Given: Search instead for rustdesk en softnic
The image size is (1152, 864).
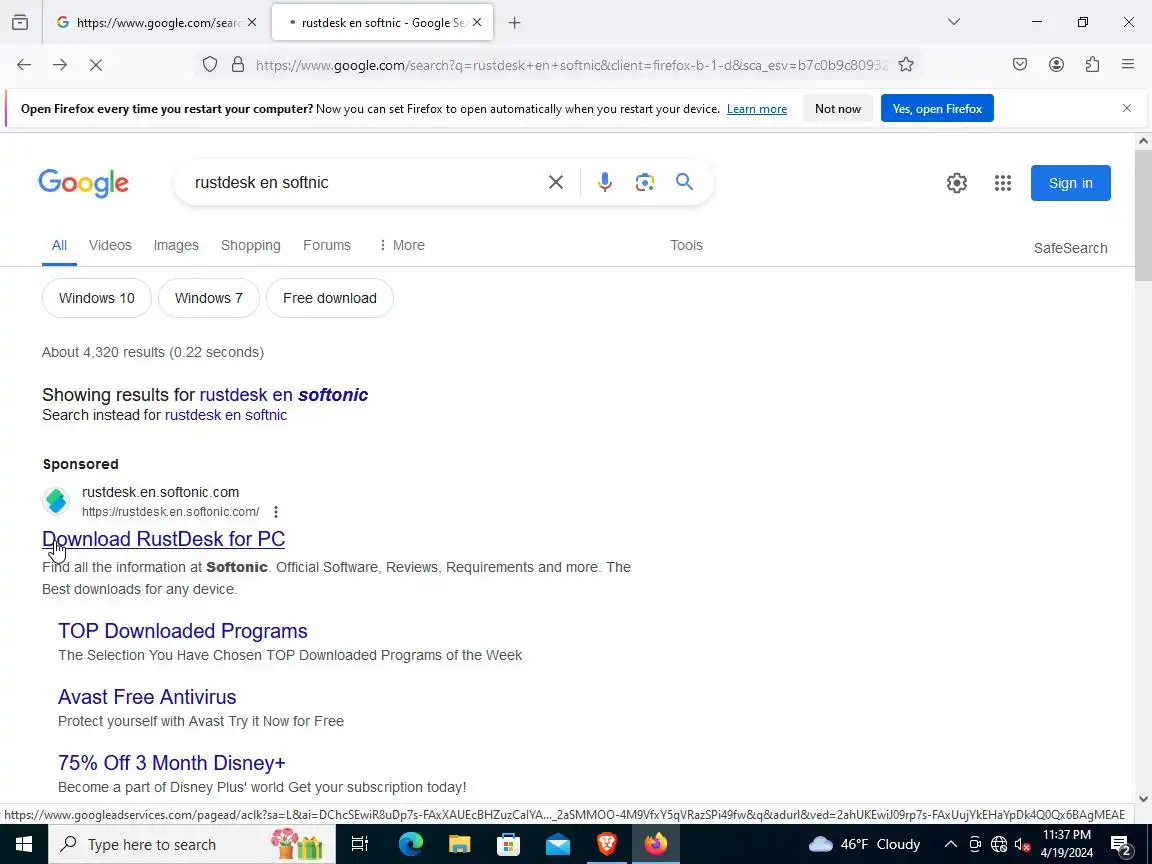Looking at the screenshot, I should (226, 415).
